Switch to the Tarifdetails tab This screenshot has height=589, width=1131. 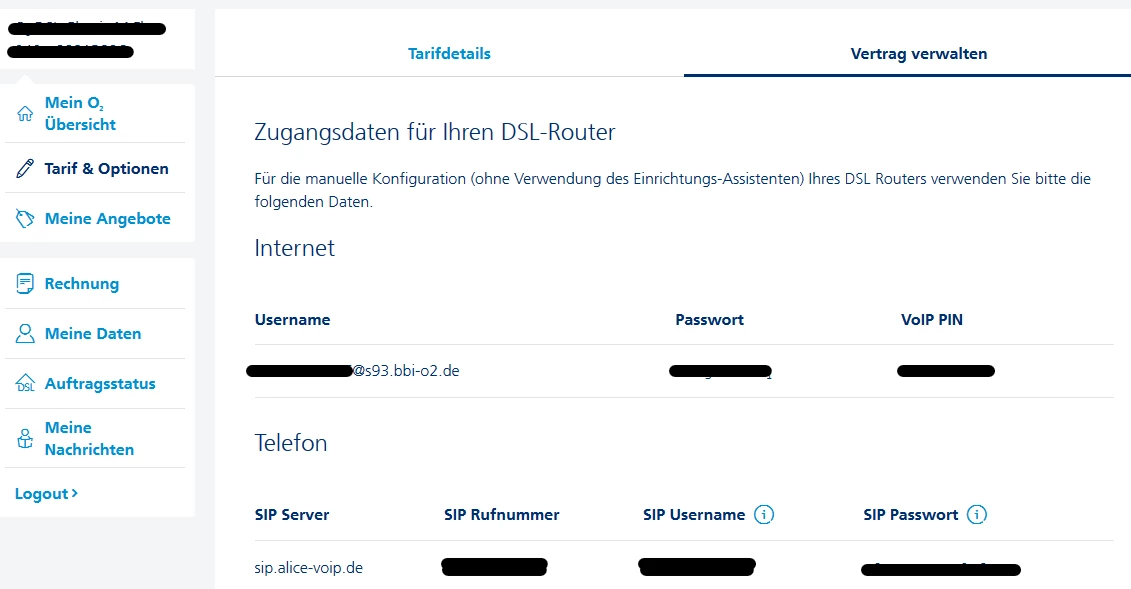449,54
